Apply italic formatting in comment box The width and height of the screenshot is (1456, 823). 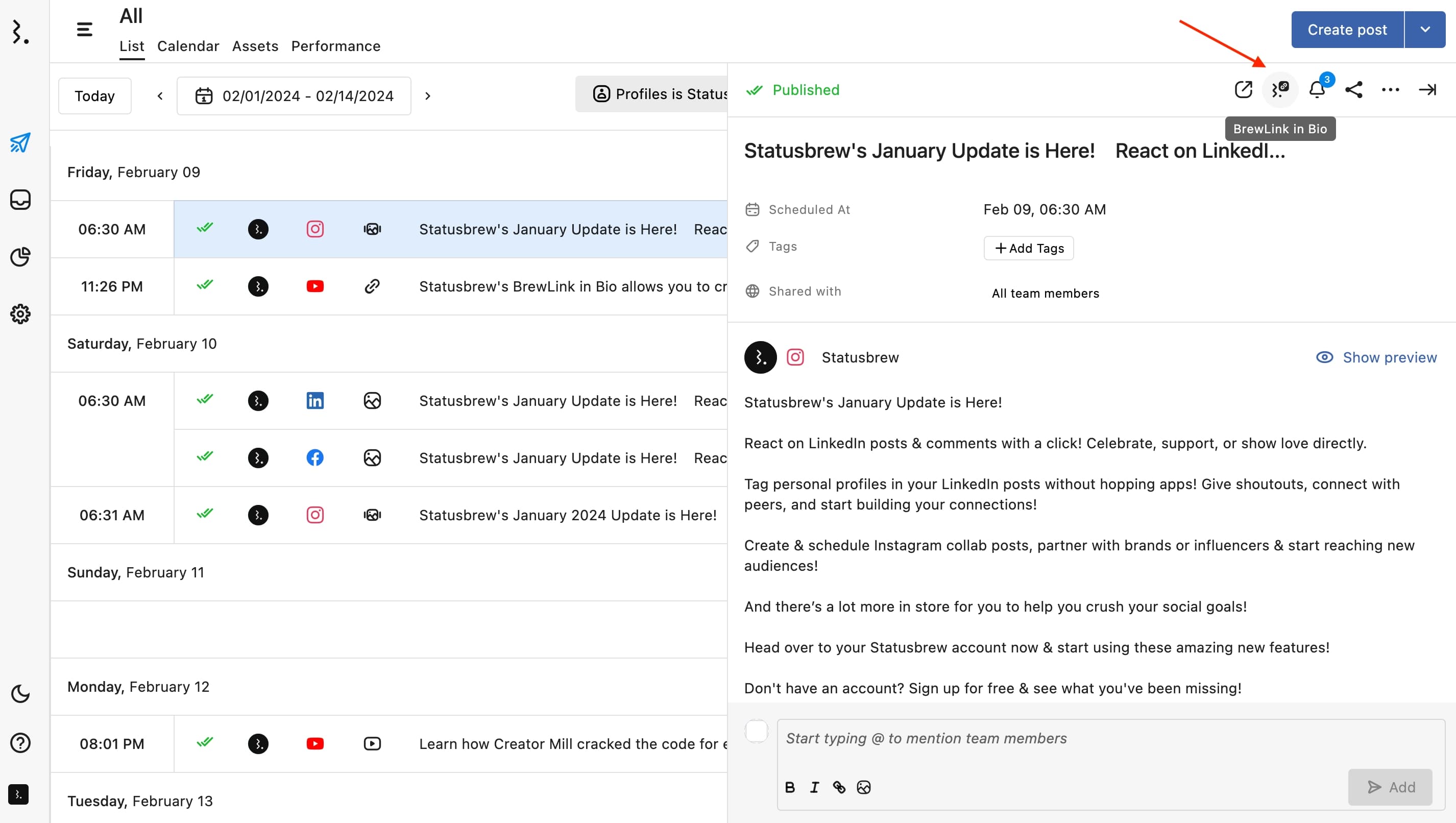pos(814,787)
